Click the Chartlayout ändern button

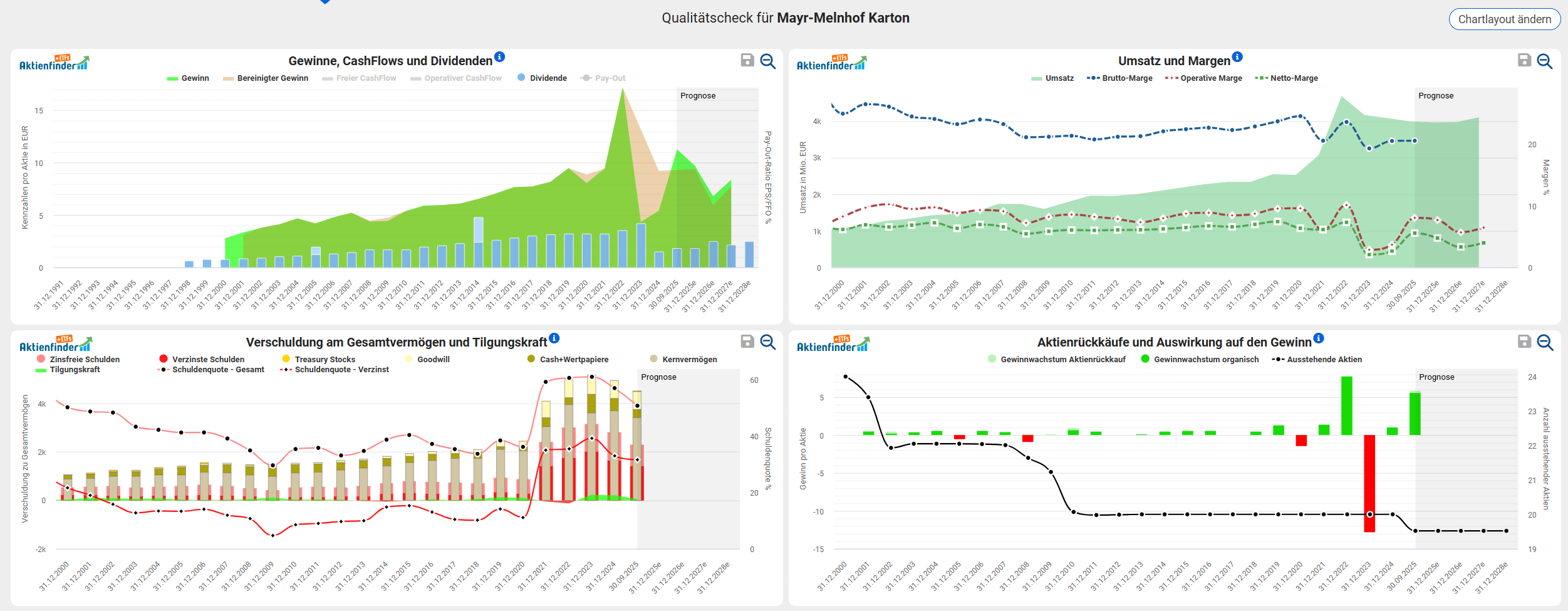click(1504, 19)
